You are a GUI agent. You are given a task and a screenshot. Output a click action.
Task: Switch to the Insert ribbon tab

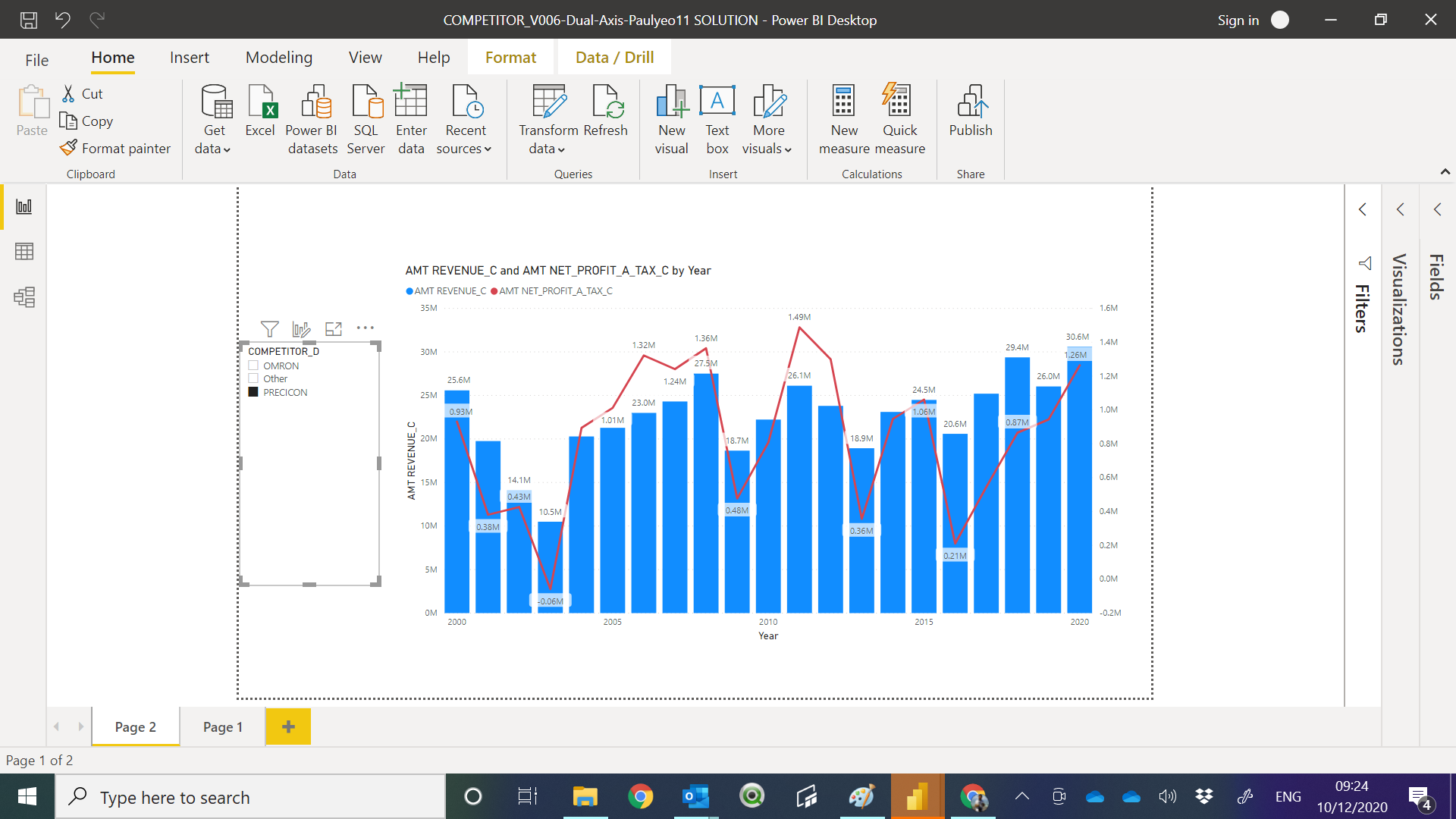pyautogui.click(x=190, y=58)
